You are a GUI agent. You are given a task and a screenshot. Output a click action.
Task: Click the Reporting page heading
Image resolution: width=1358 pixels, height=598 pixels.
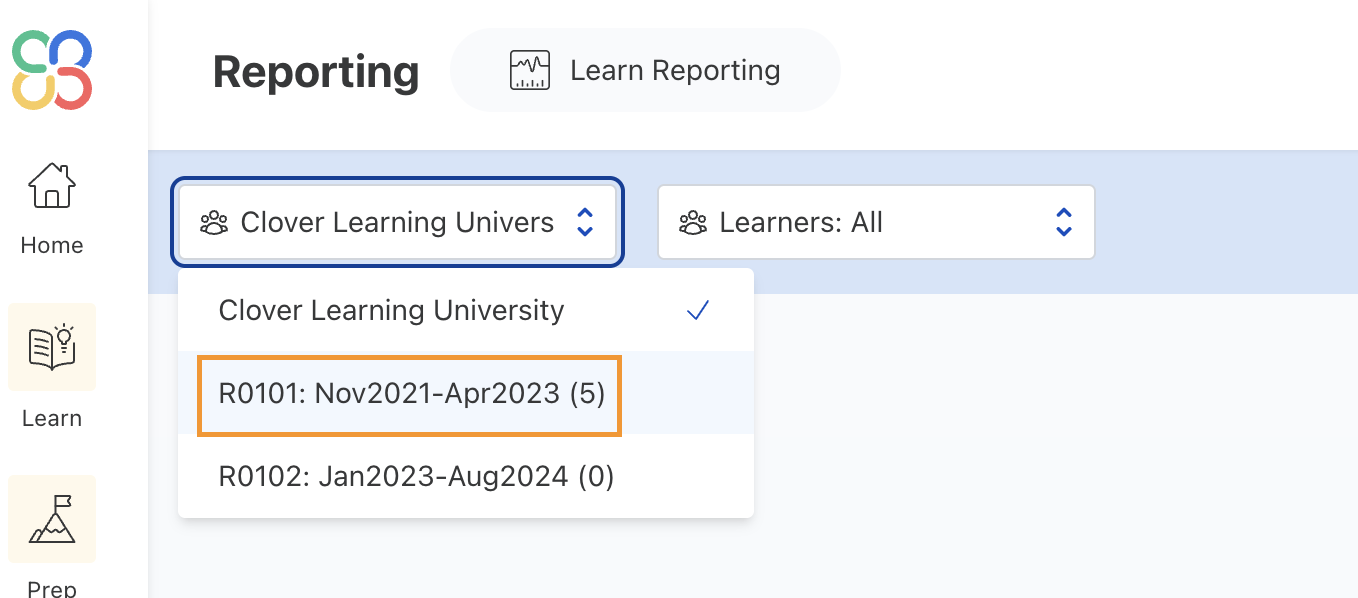coord(316,72)
